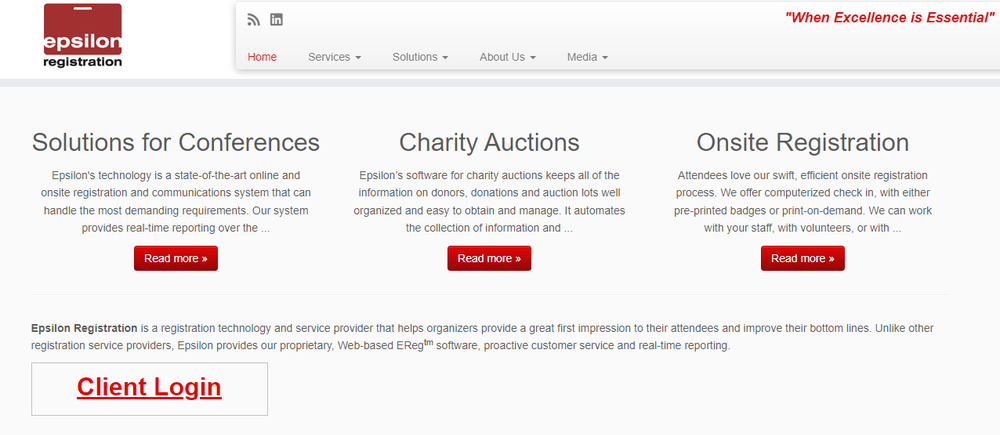The width and height of the screenshot is (1000, 435).
Task: Read more about Onsite Registration
Action: coord(802,258)
